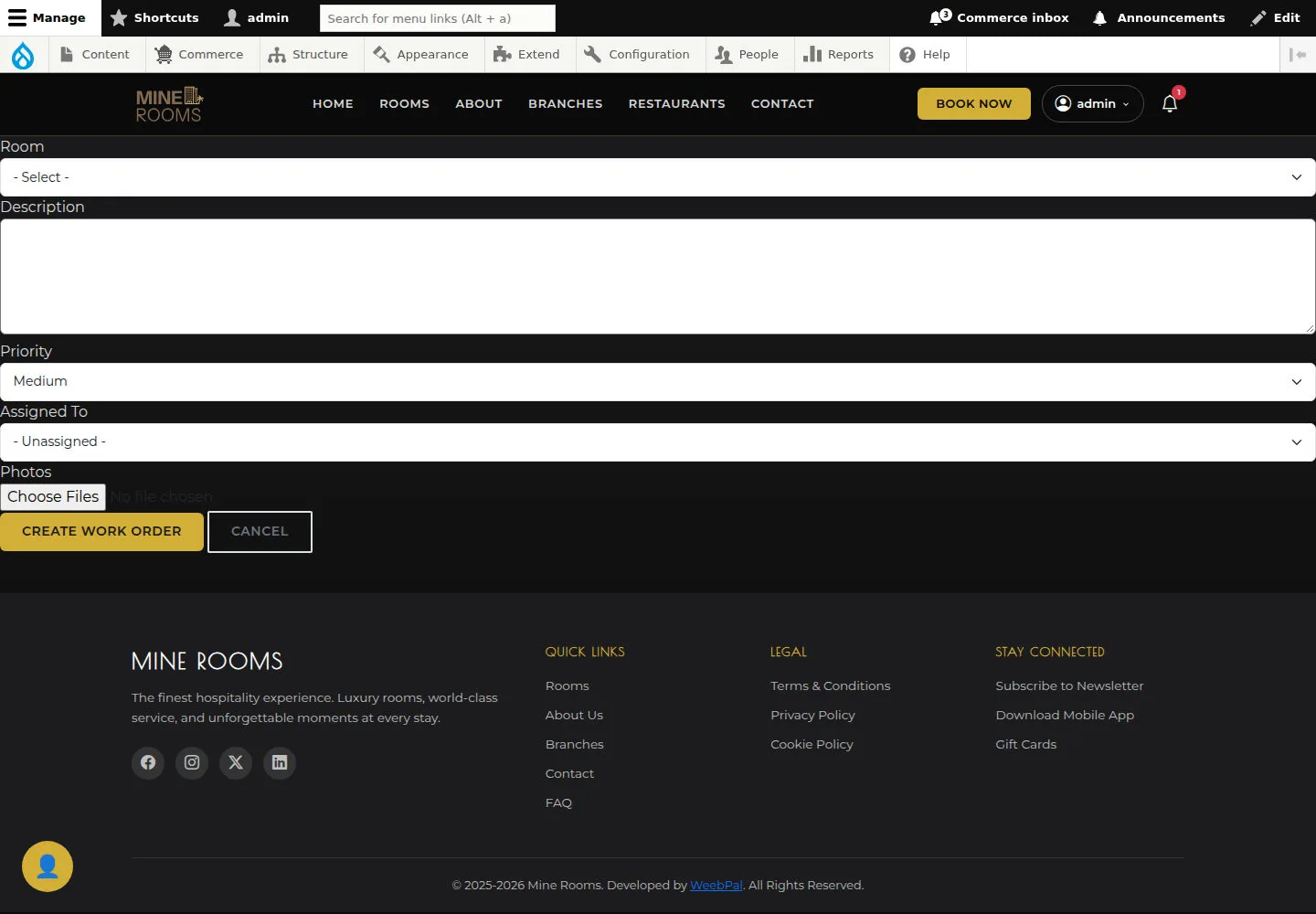Go to the ROOMS navigation item
The height and width of the screenshot is (914, 1316).
(x=404, y=103)
